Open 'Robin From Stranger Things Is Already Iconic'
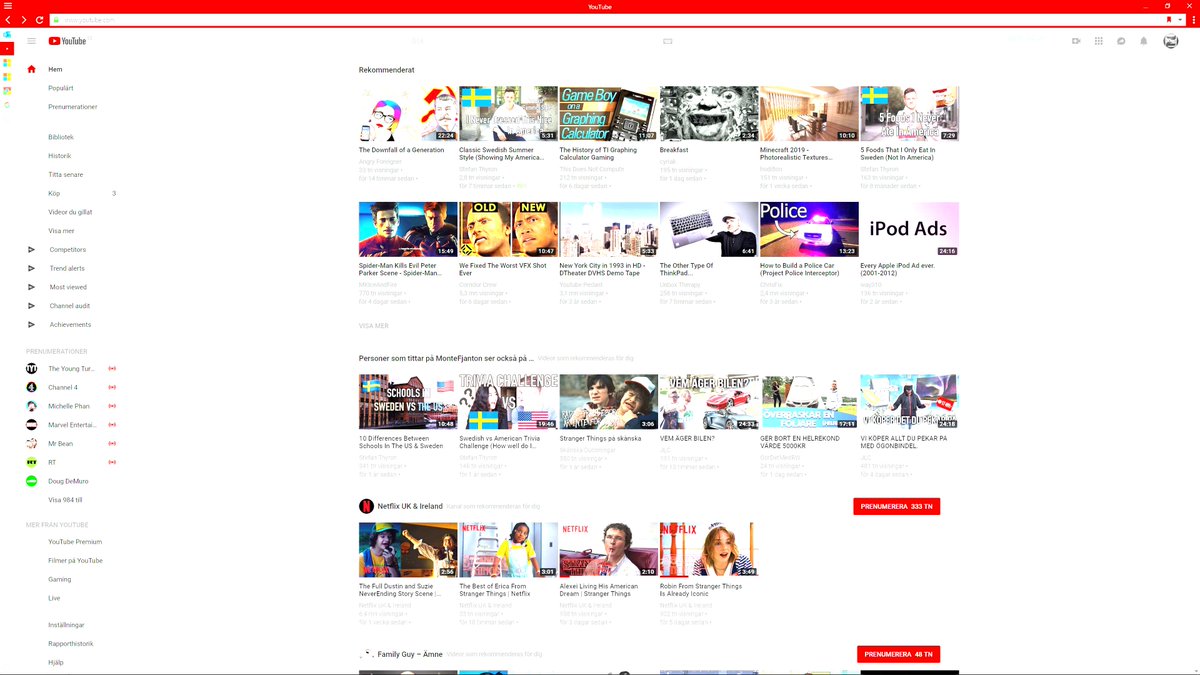This screenshot has width=1200, height=675. pos(701,590)
